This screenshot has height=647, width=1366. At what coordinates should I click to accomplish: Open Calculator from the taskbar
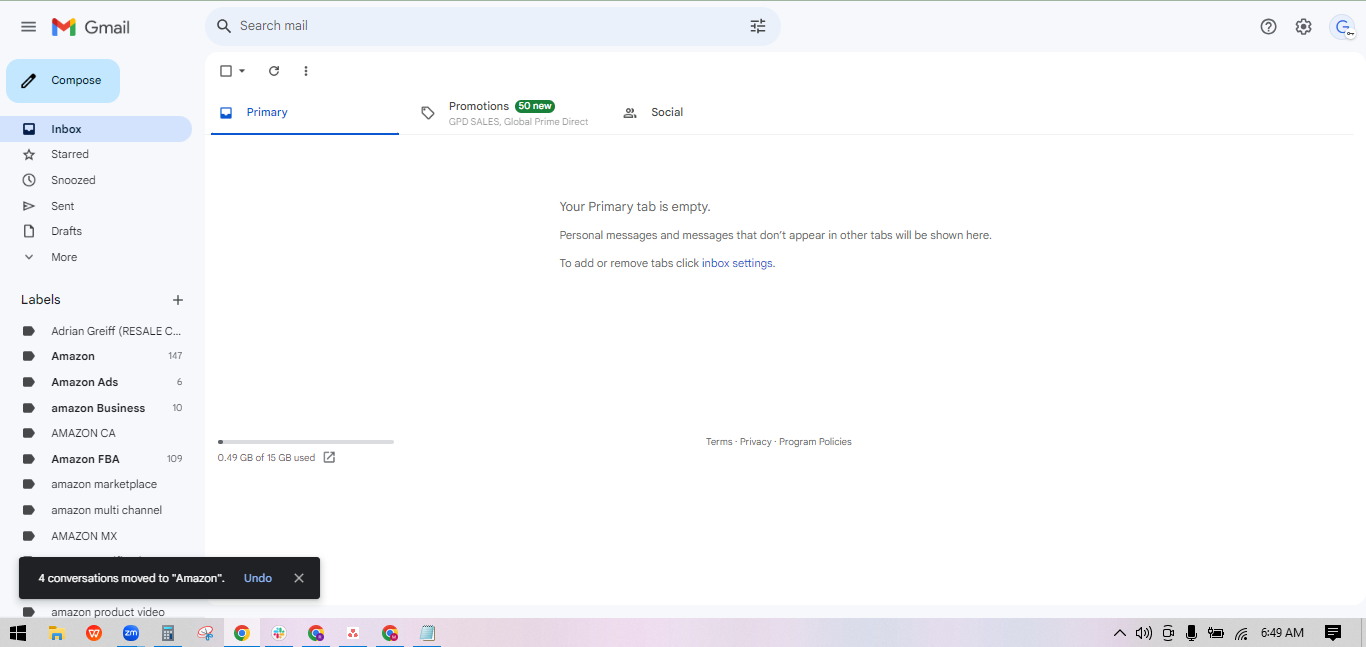tap(168, 633)
